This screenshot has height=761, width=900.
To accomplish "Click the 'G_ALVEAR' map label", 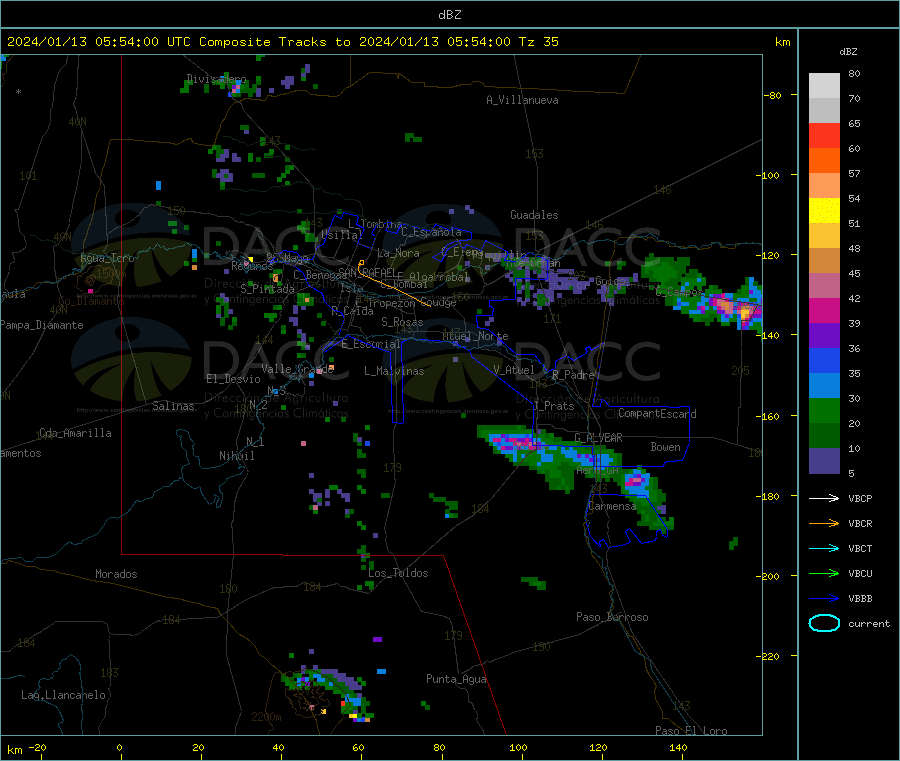I will pos(598,438).
